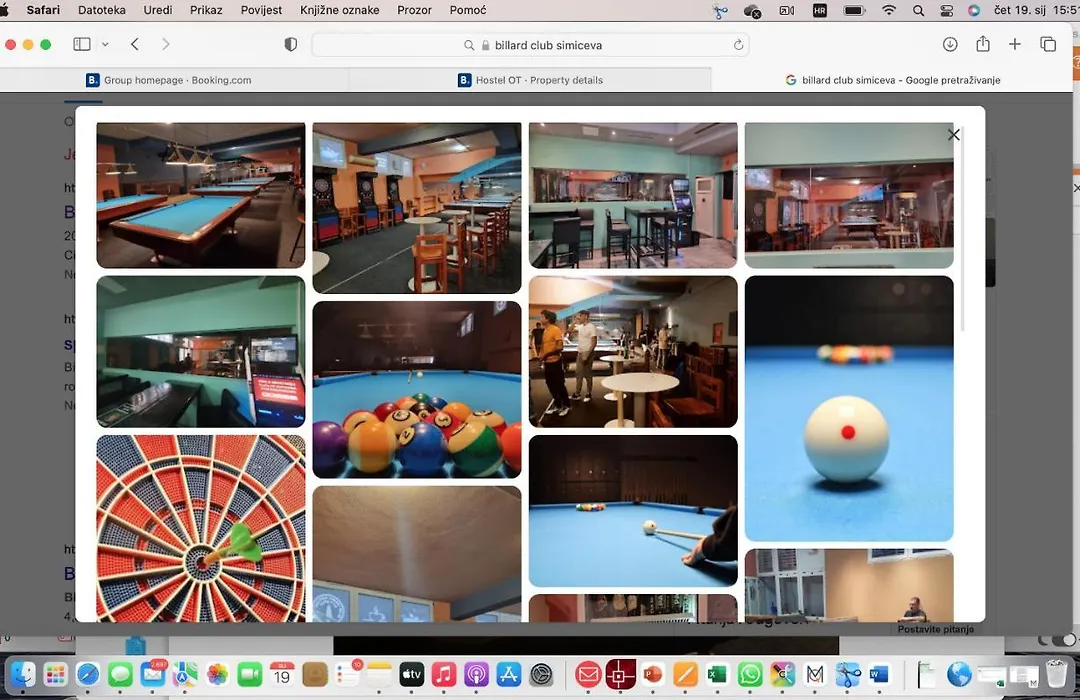Open photo of teal bar with stools
The width and height of the screenshot is (1080, 700).
[633, 195]
